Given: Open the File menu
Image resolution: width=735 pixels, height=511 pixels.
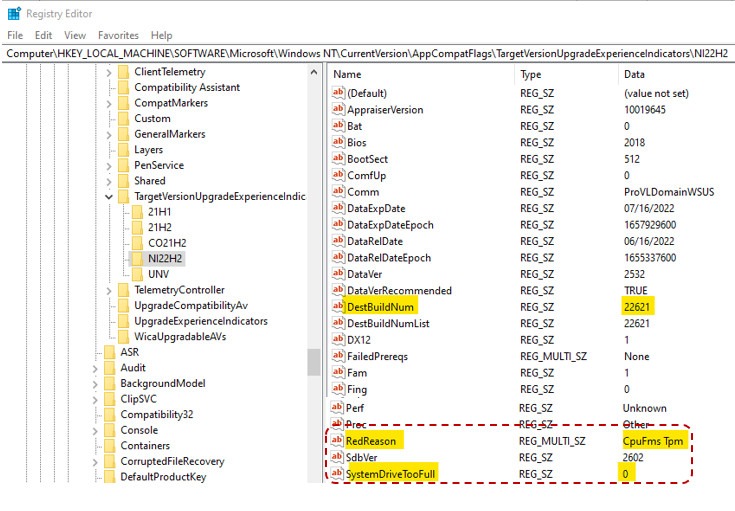Looking at the screenshot, I should click(15, 35).
